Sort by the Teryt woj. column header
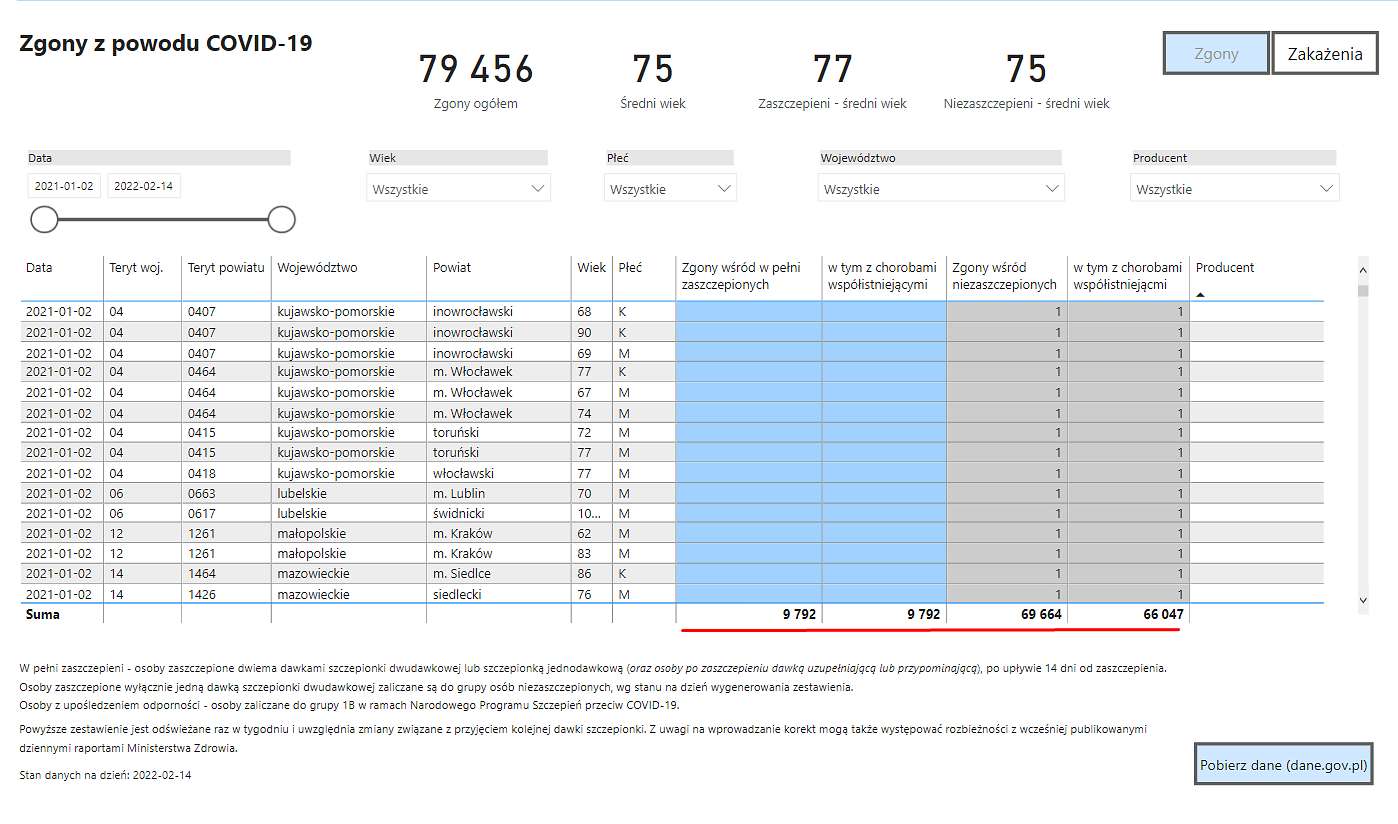The height and width of the screenshot is (824, 1398). [x=136, y=268]
